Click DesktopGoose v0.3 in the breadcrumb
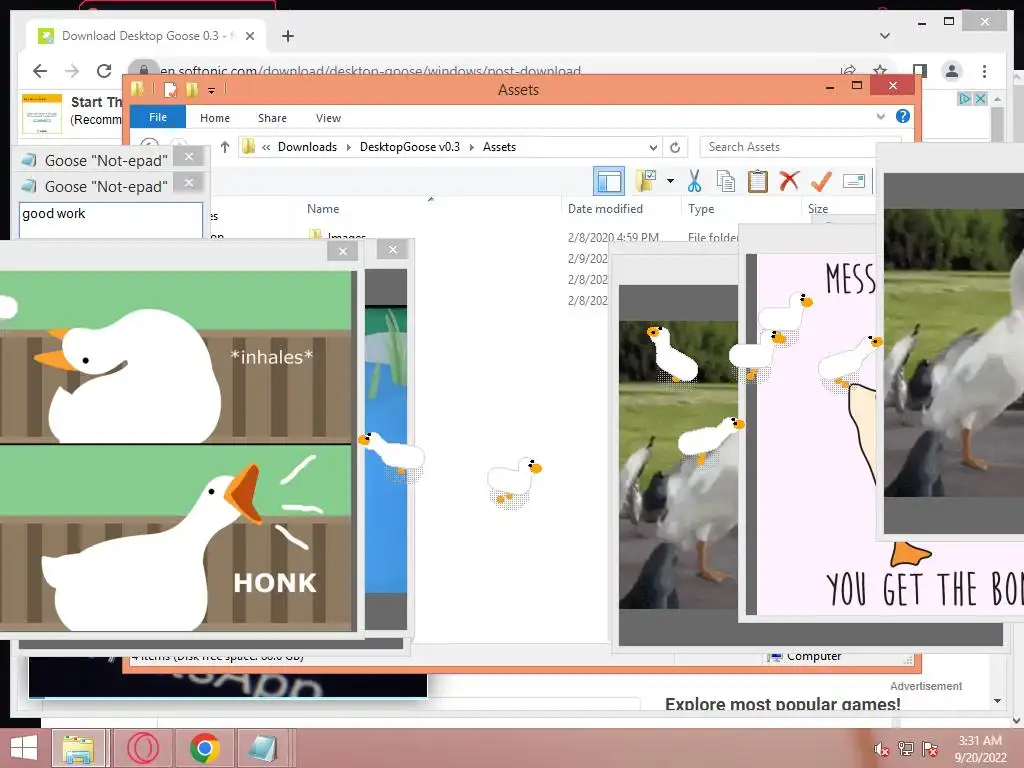The height and width of the screenshot is (768, 1024). (409, 147)
